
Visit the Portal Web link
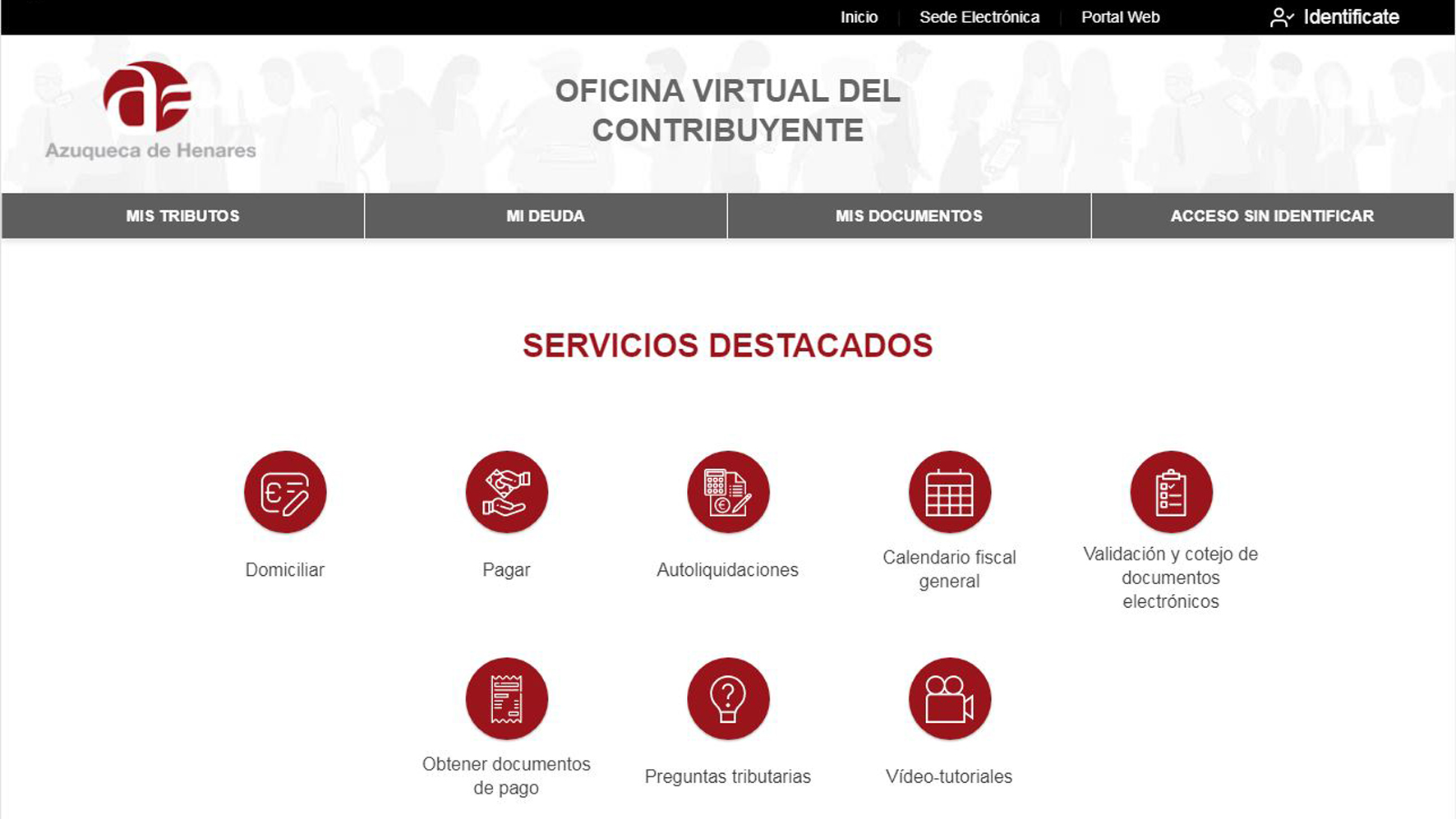pyautogui.click(x=1120, y=17)
